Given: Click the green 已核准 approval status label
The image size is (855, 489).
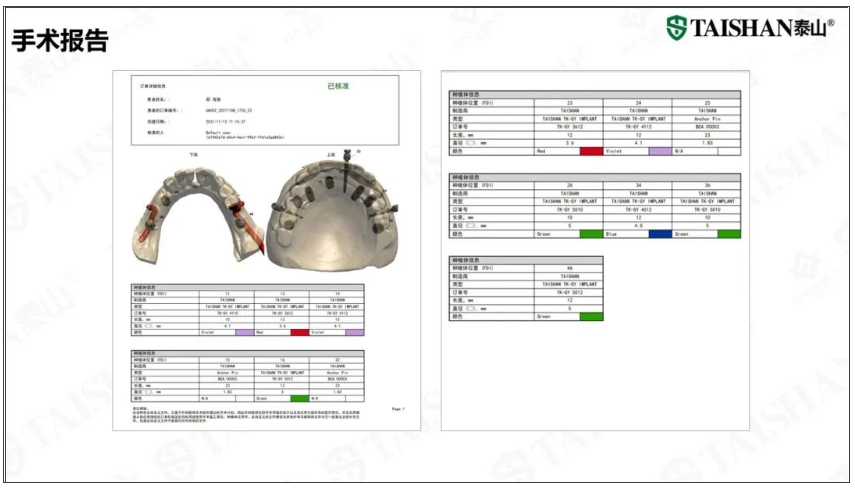Looking at the screenshot, I should click(338, 86).
